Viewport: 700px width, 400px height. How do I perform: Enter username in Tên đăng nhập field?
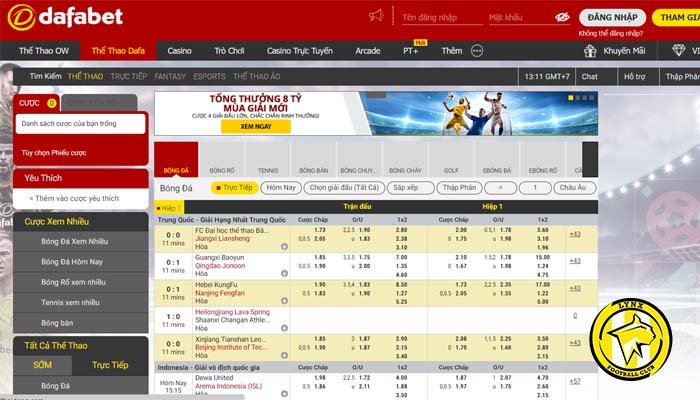tap(442, 18)
